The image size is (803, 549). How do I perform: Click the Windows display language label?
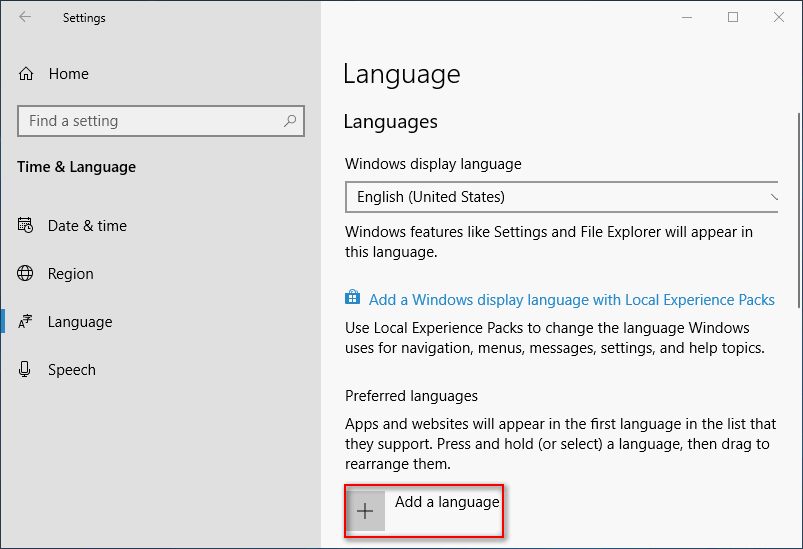[x=433, y=164]
